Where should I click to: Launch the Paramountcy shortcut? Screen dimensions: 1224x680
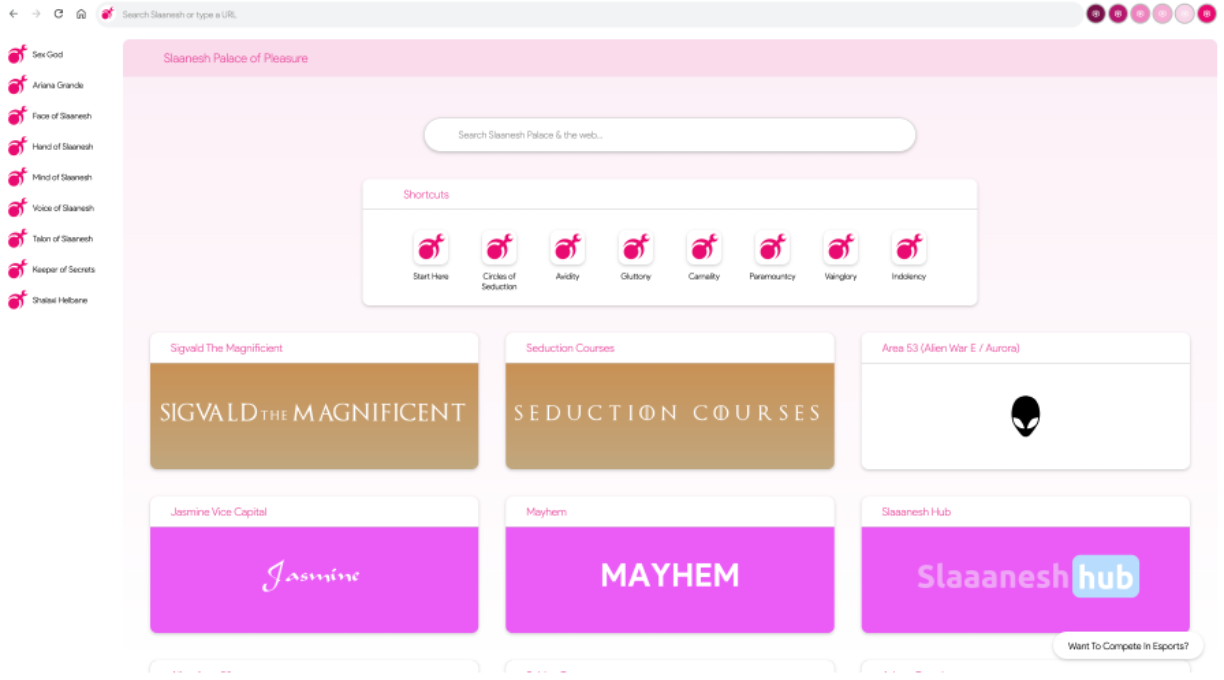pos(772,247)
